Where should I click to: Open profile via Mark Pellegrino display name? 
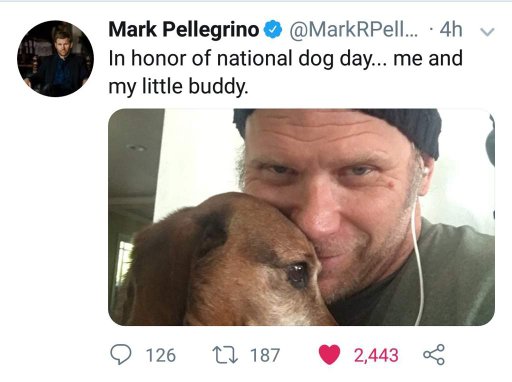coord(184,29)
